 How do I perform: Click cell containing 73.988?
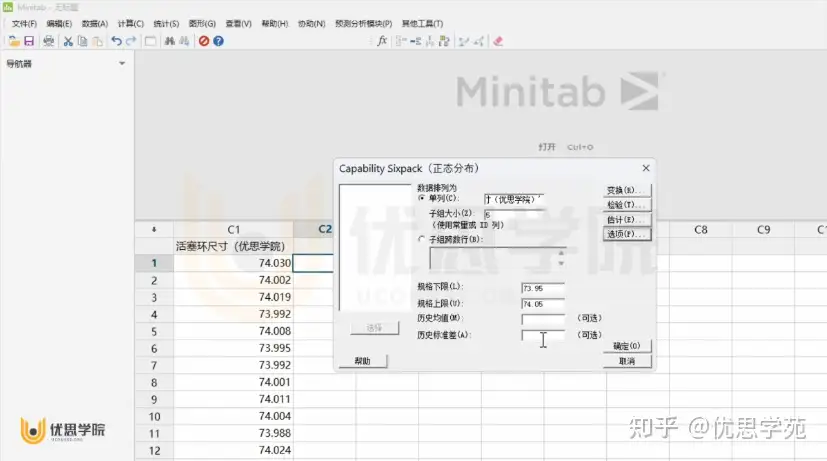(x=233, y=433)
